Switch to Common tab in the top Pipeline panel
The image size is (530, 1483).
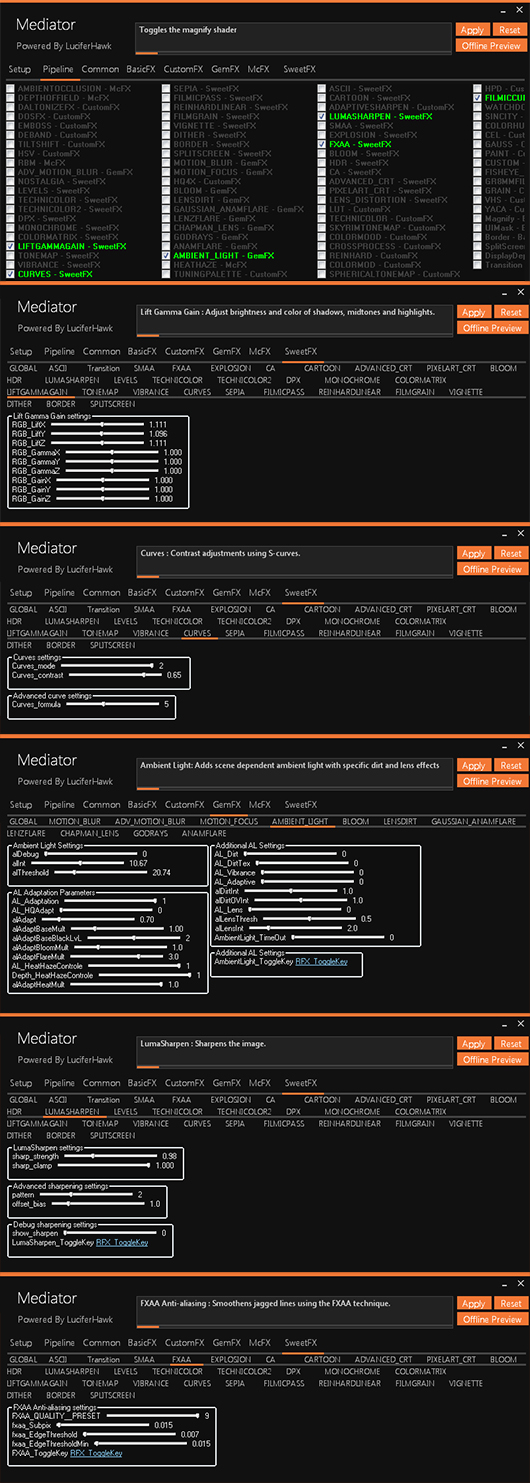[x=100, y=70]
